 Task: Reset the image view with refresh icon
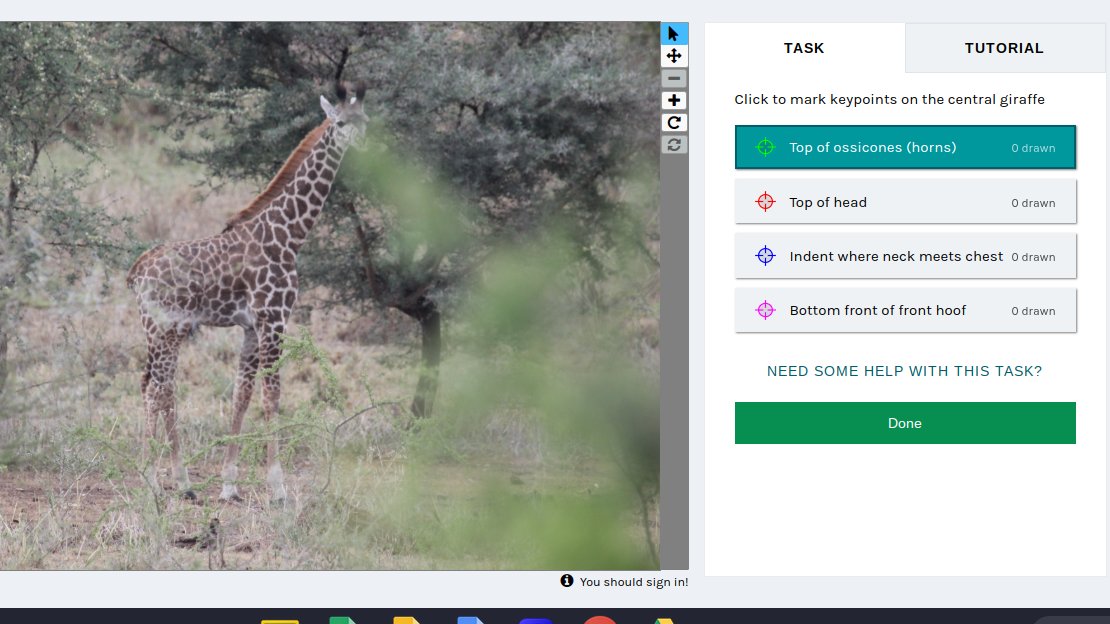[x=673, y=144]
